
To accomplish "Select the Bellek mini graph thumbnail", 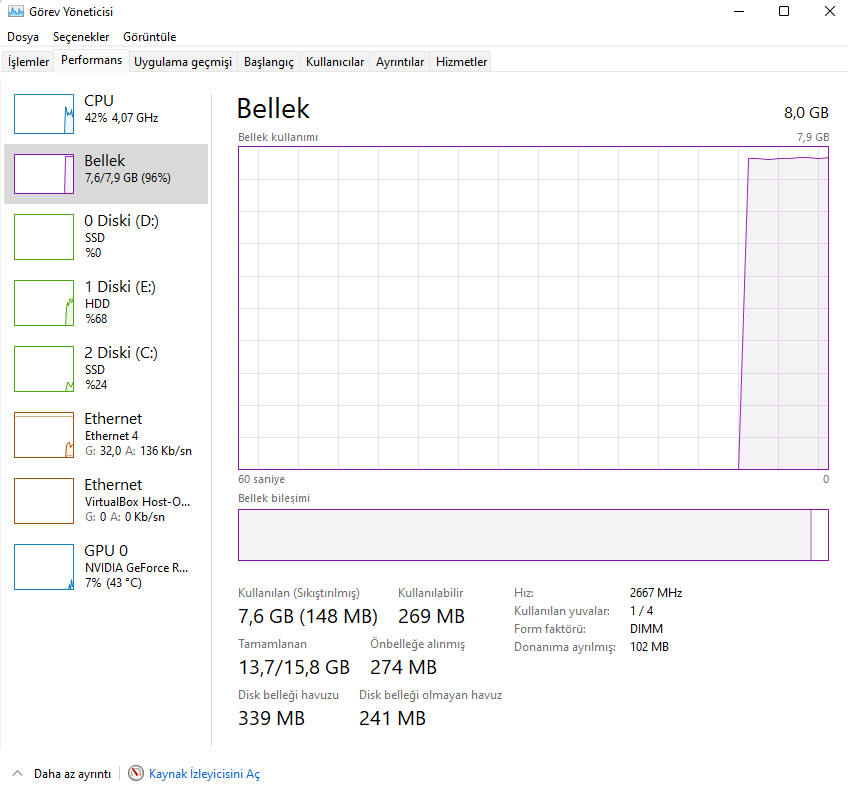I will pyautogui.click(x=44, y=174).
